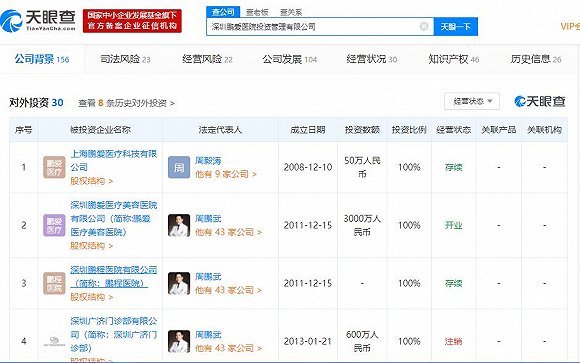Open 周鹏武 name link in row 3
The image size is (580, 363).
[208, 277]
